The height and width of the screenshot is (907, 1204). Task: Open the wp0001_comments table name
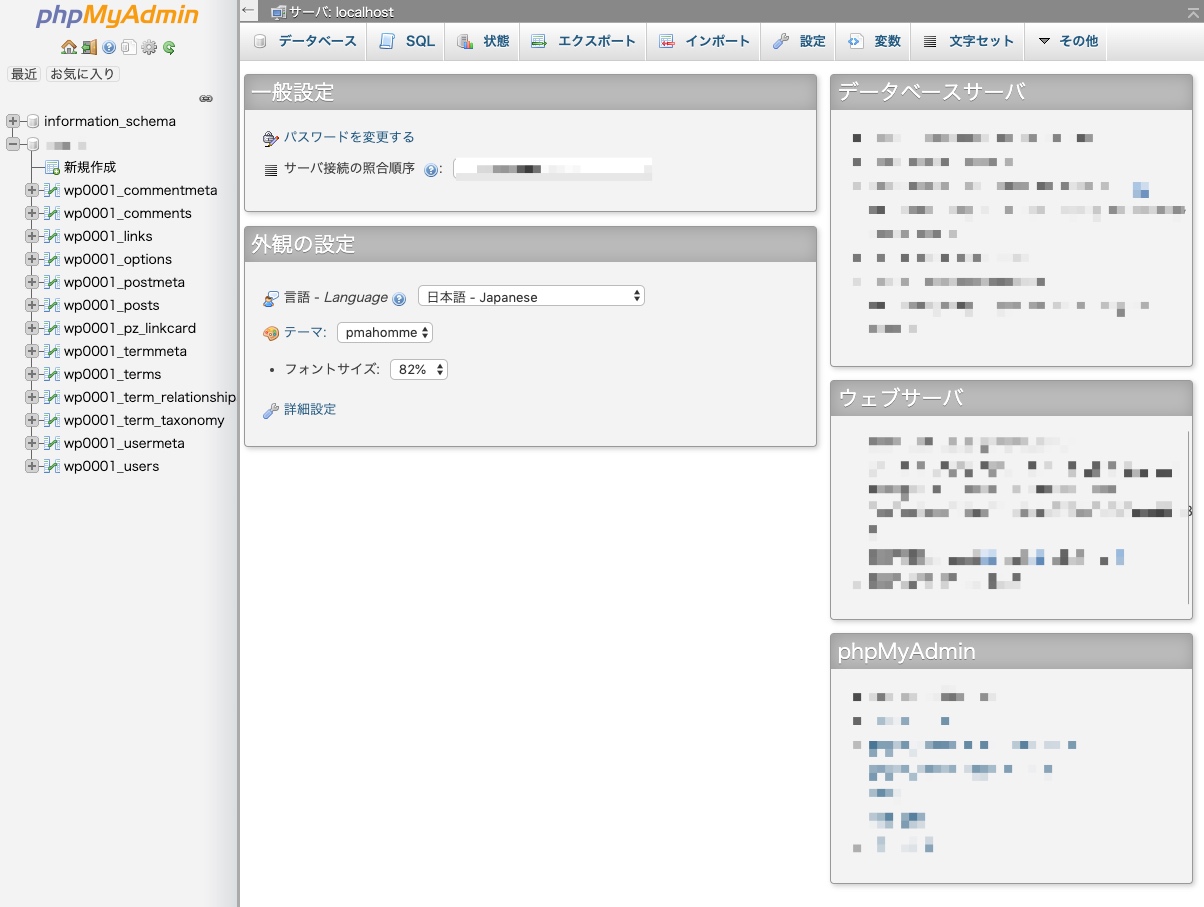click(128, 213)
